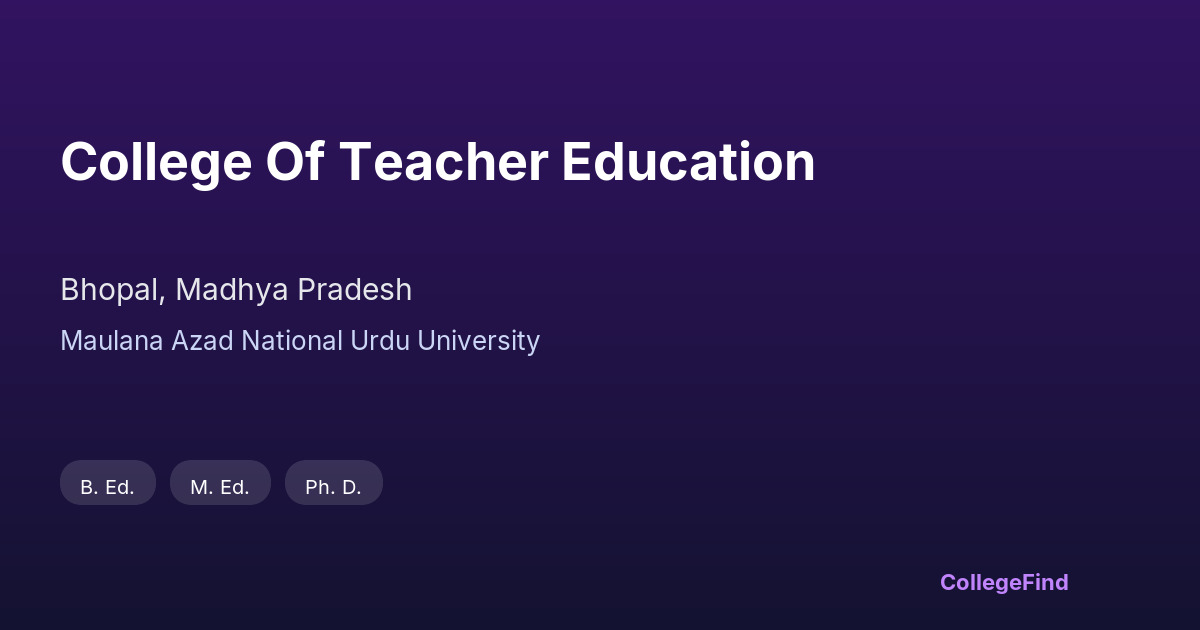Click the Bhopal, Madhya Pradesh location line

point(236,290)
